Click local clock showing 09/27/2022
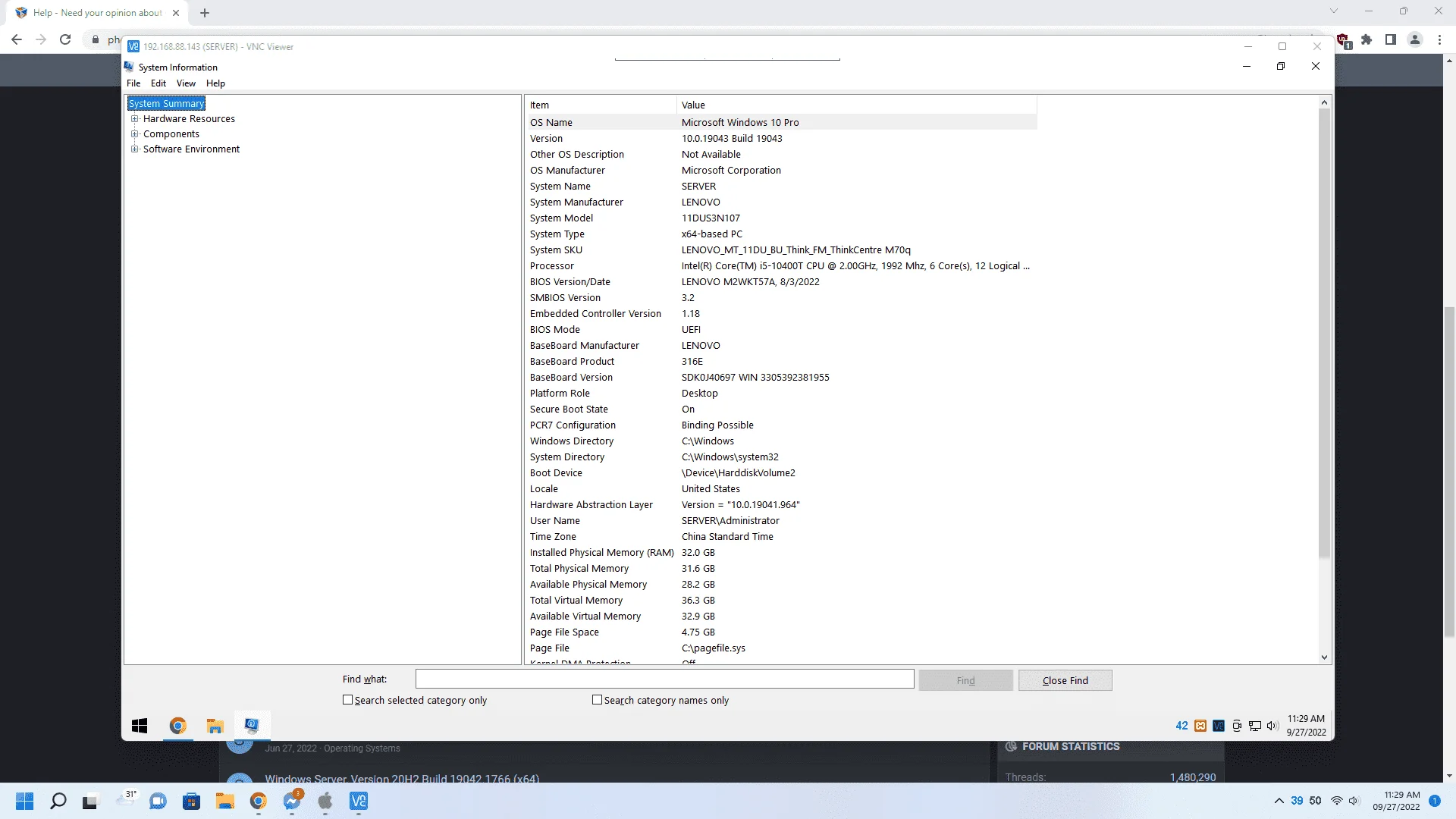1456x819 pixels. pos(1396,801)
